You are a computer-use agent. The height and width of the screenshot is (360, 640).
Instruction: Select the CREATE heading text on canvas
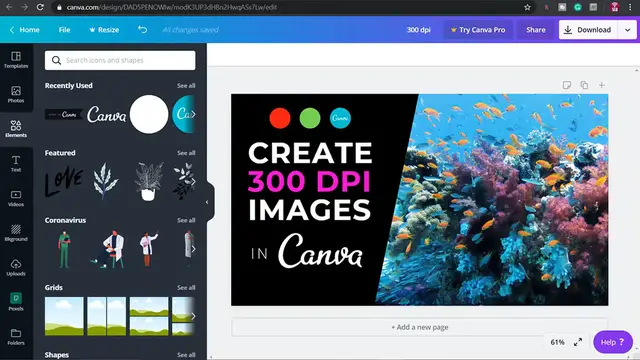[x=310, y=153]
